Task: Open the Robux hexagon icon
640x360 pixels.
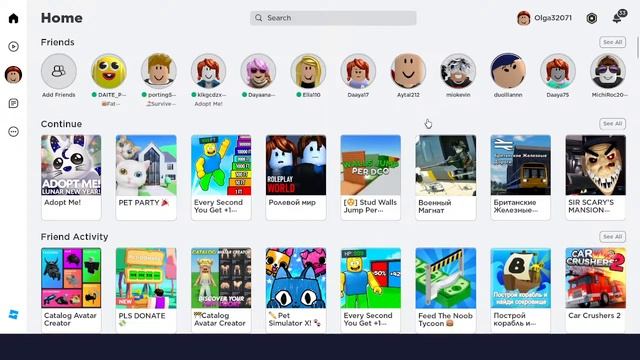Action: (591, 18)
